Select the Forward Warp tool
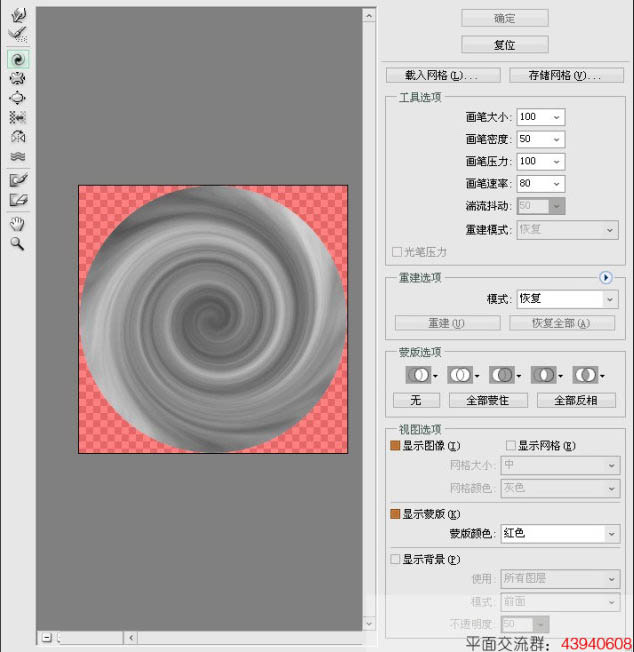 coord(18,15)
